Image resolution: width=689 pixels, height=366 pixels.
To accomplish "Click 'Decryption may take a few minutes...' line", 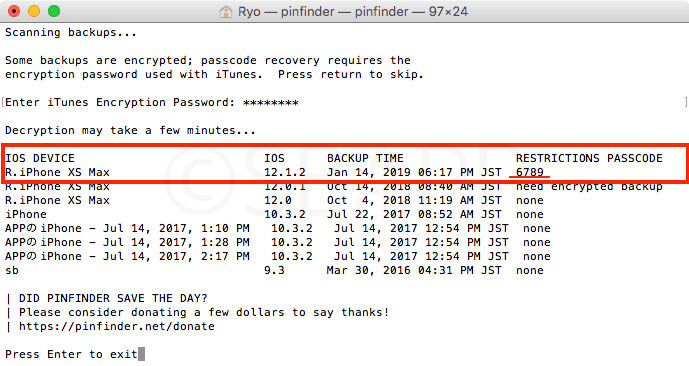I will coord(130,130).
